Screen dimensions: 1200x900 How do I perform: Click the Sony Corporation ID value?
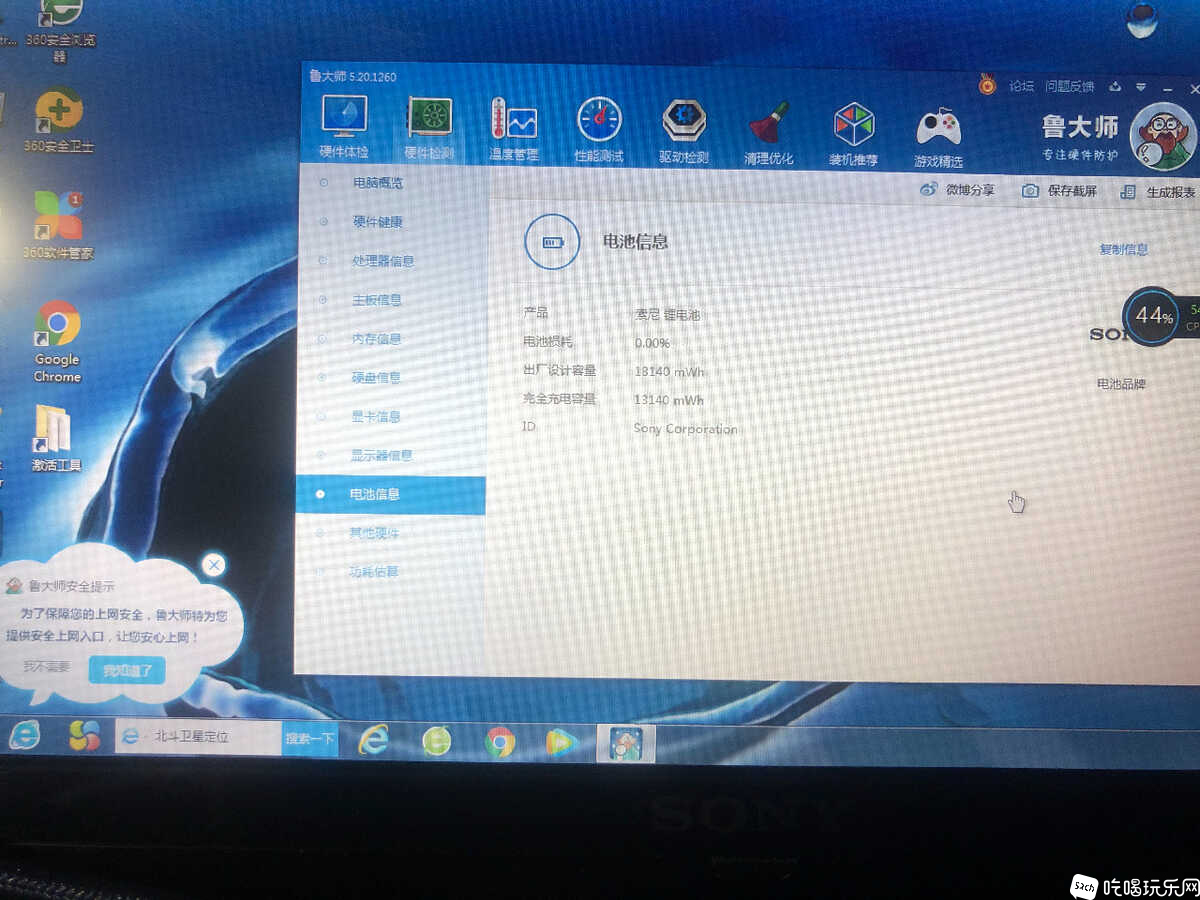tap(685, 429)
